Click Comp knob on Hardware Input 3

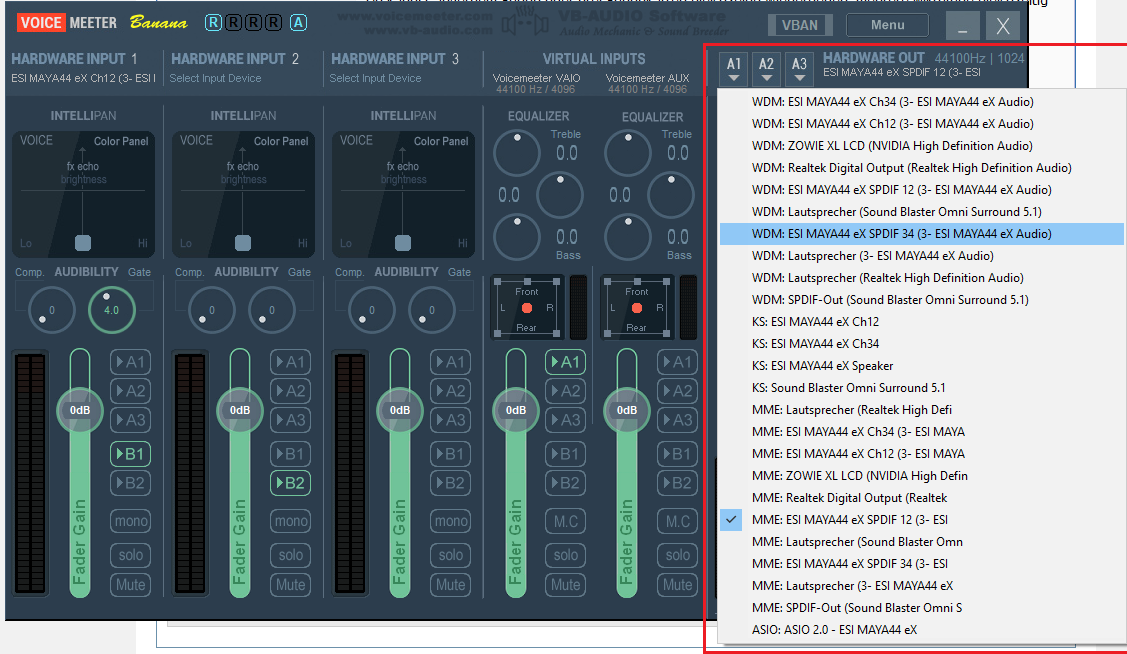click(x=372, y=310)
